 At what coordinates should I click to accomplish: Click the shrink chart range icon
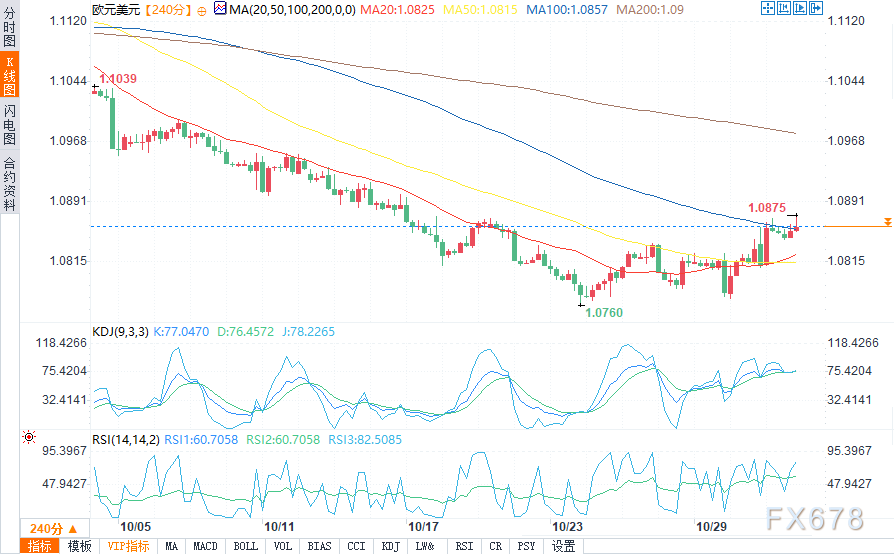click(784, 8)
